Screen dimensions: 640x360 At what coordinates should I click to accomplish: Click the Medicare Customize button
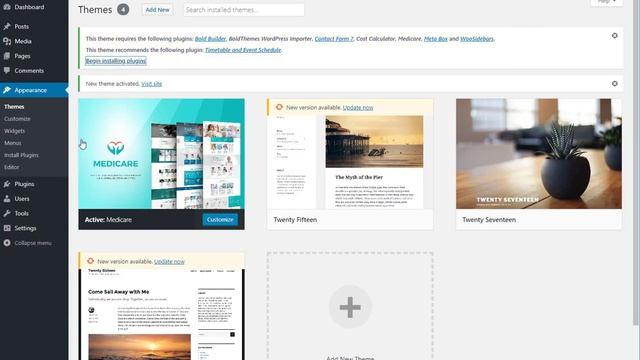pyautogui.click(x=220, y=220)
